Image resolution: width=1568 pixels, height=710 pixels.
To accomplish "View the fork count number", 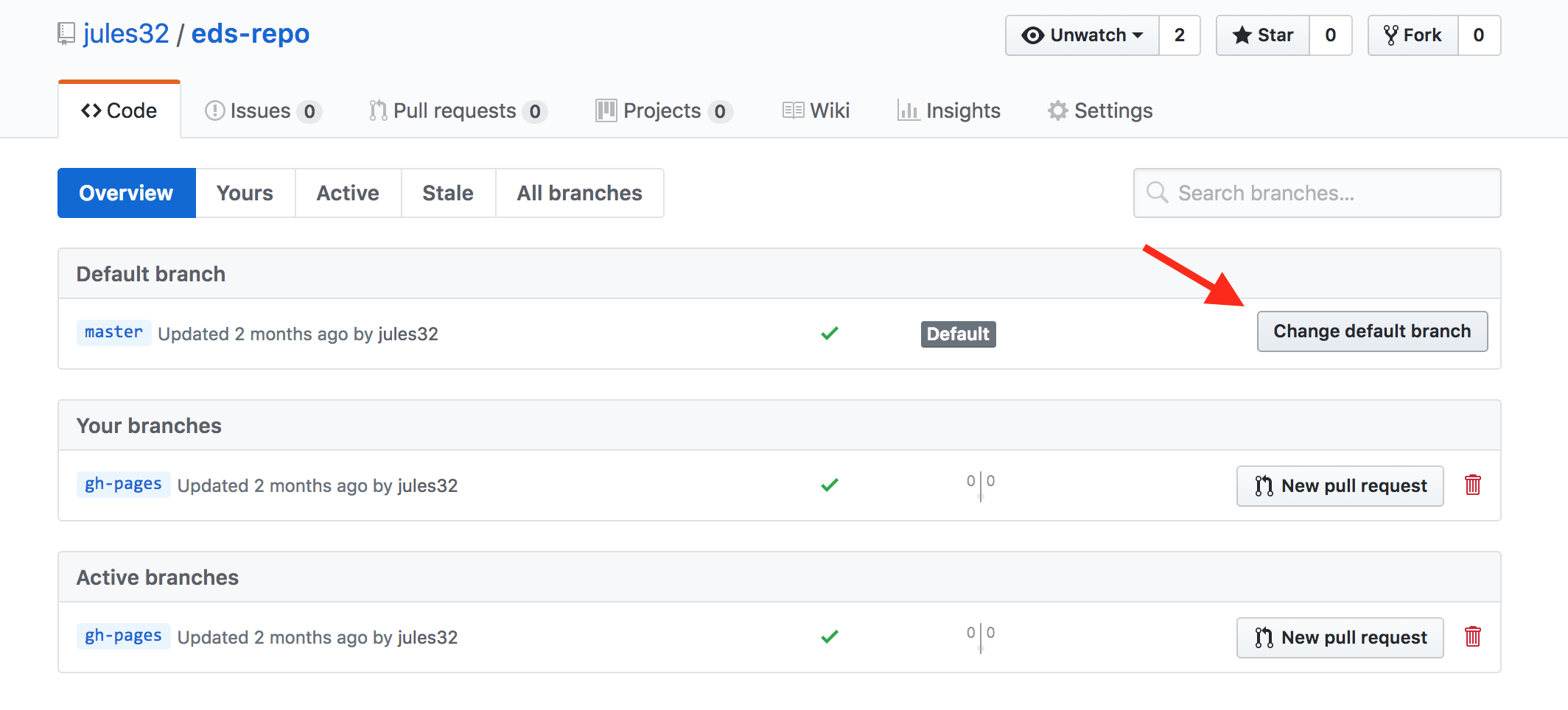I will [x=1479, y=35].
